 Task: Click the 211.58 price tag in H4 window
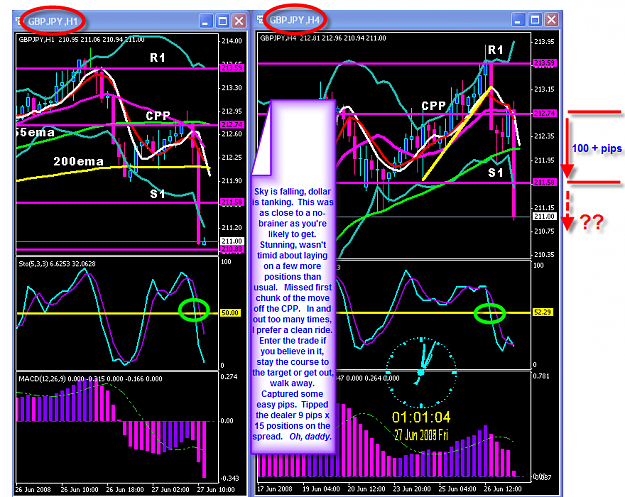[544, 182]
